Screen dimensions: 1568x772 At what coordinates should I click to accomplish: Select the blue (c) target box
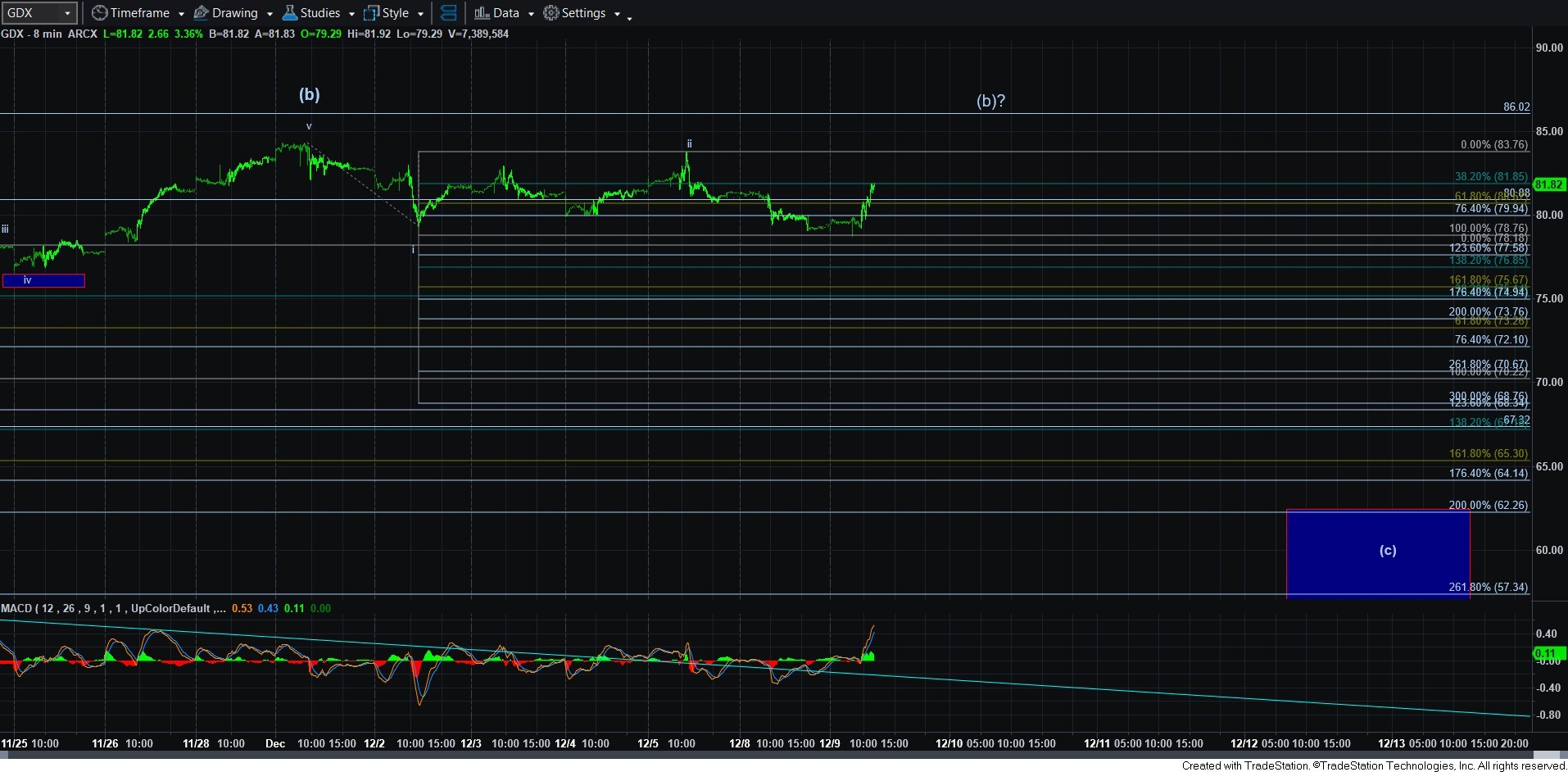(x=1377, y=553)
